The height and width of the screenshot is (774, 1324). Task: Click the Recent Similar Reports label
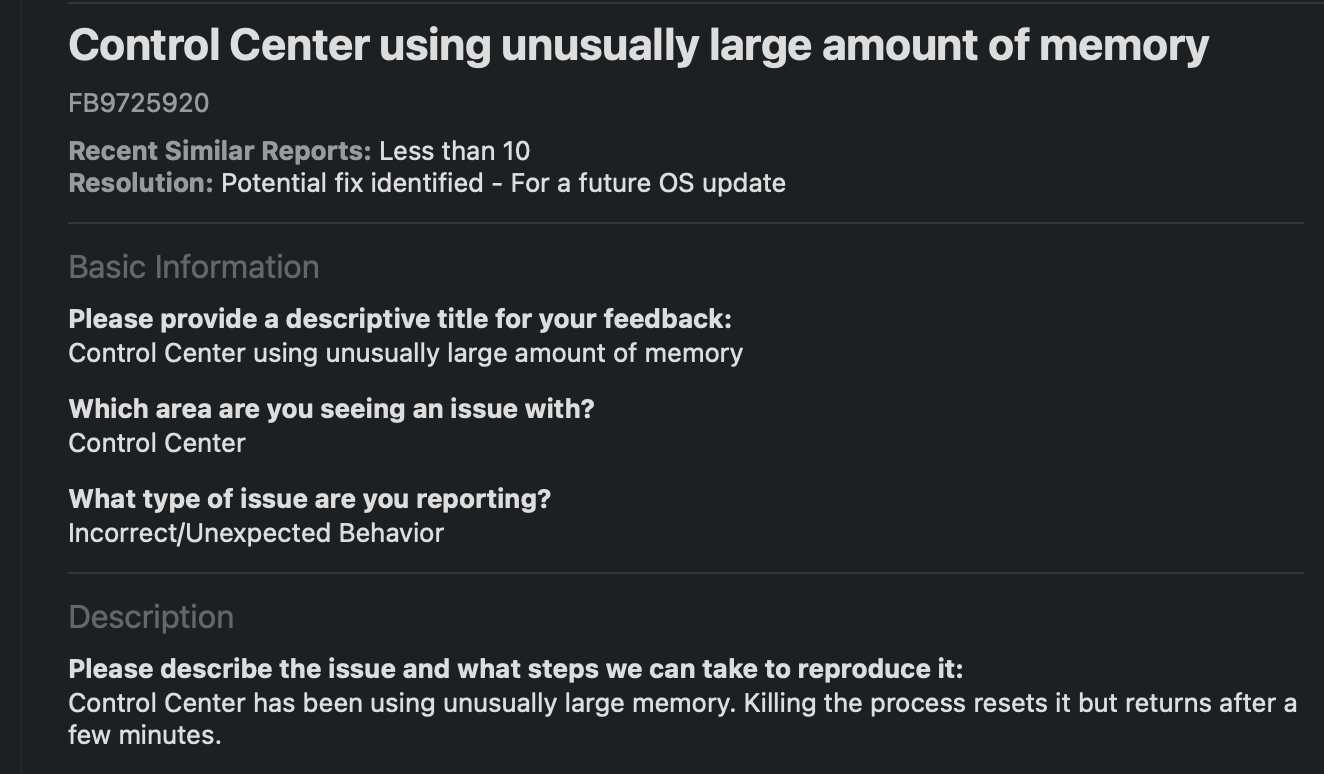tap(220, 152)
